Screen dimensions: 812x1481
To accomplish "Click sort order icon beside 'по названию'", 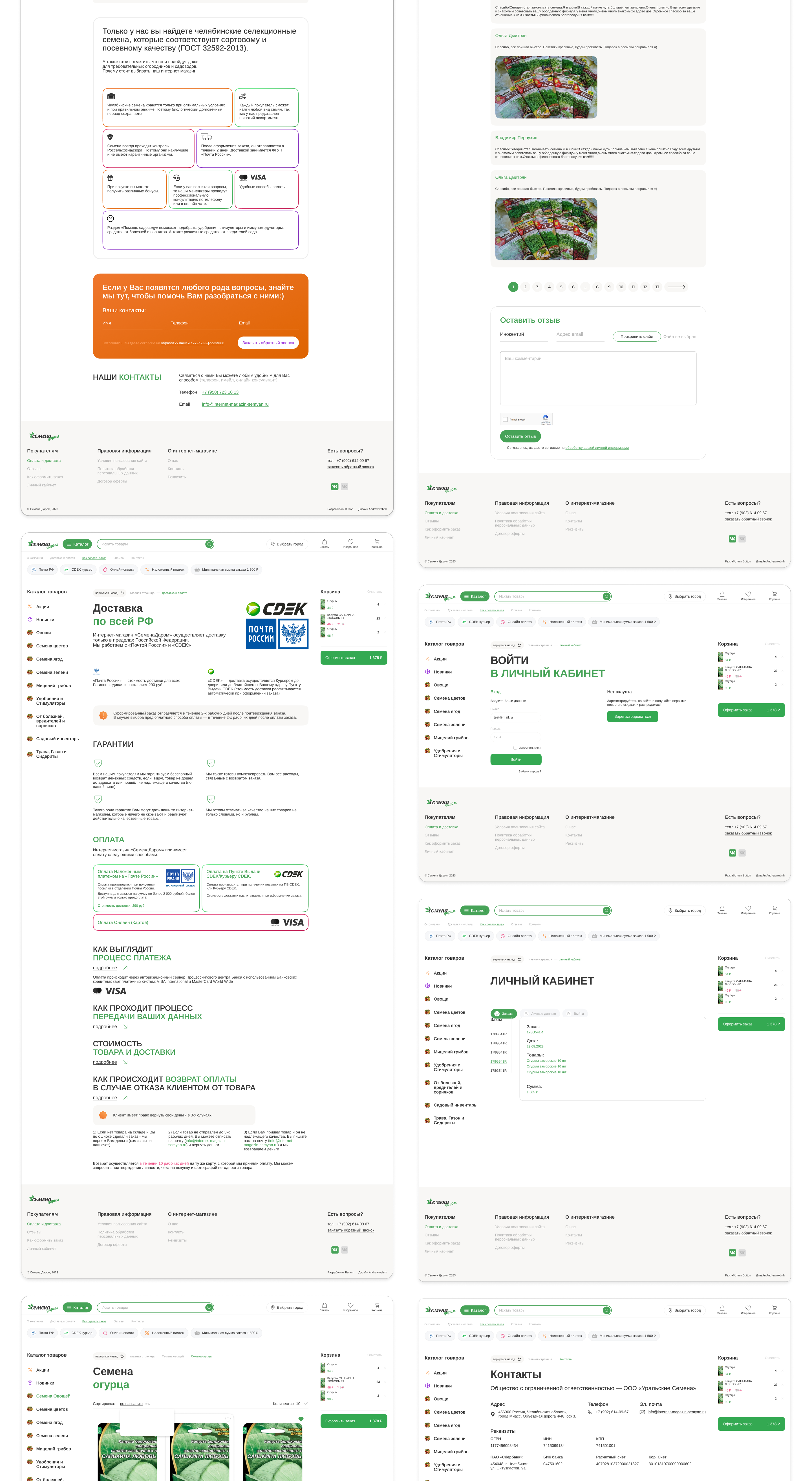I will tap(148, 1404).
